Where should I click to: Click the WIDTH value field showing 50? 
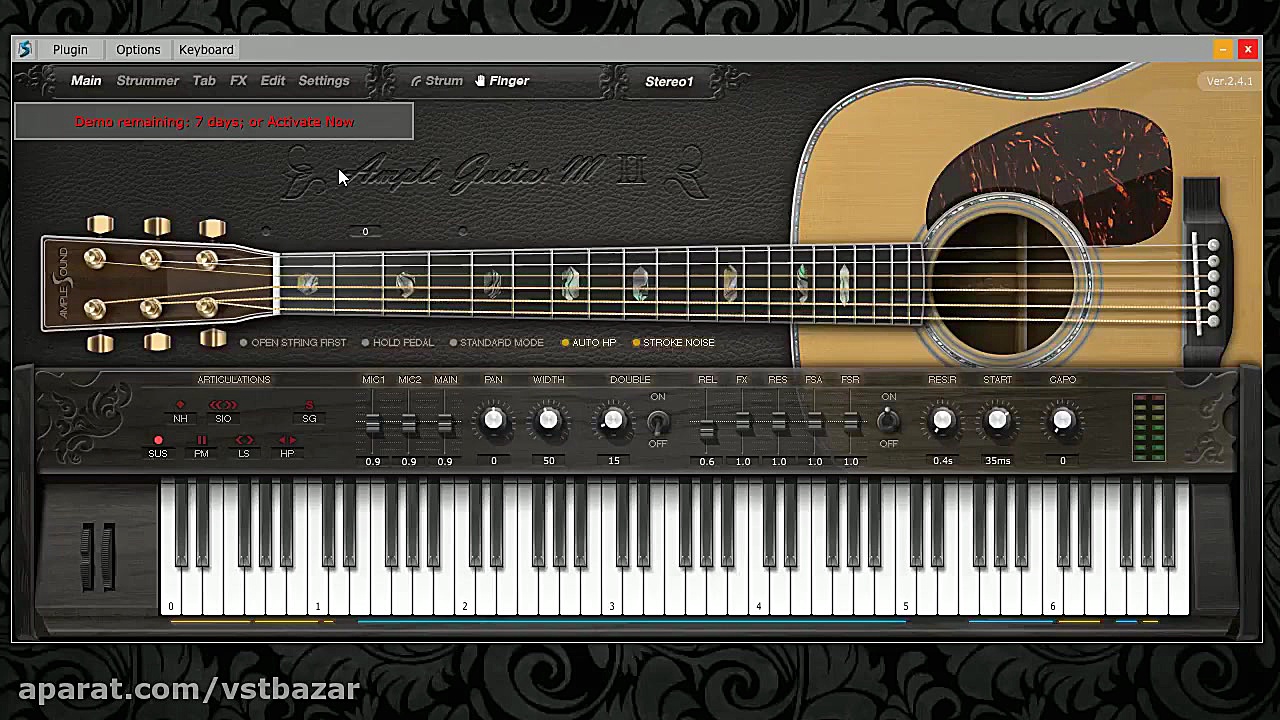tap(549, 461)
